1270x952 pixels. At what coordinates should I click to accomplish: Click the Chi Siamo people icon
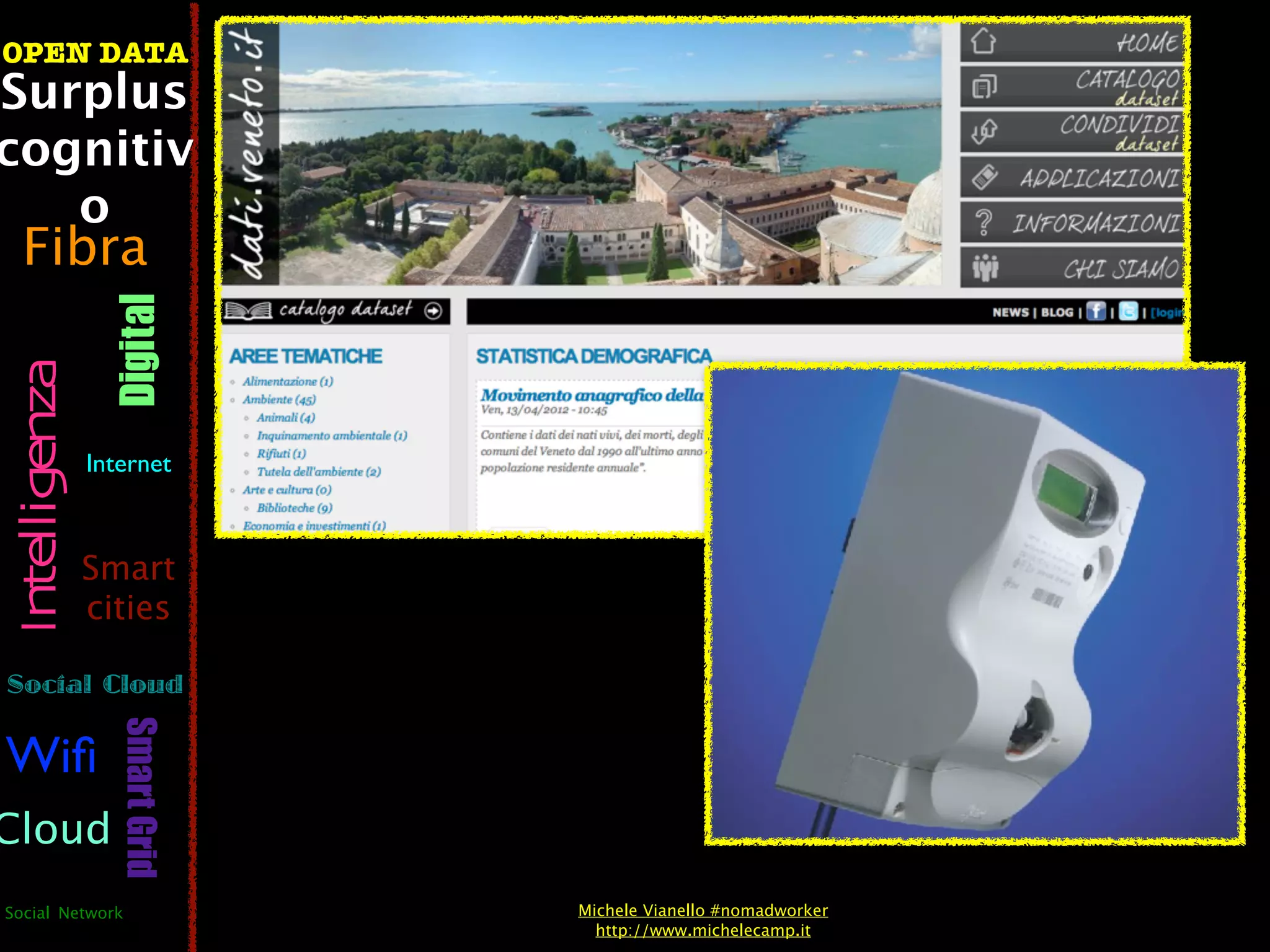tap(985, 268)
